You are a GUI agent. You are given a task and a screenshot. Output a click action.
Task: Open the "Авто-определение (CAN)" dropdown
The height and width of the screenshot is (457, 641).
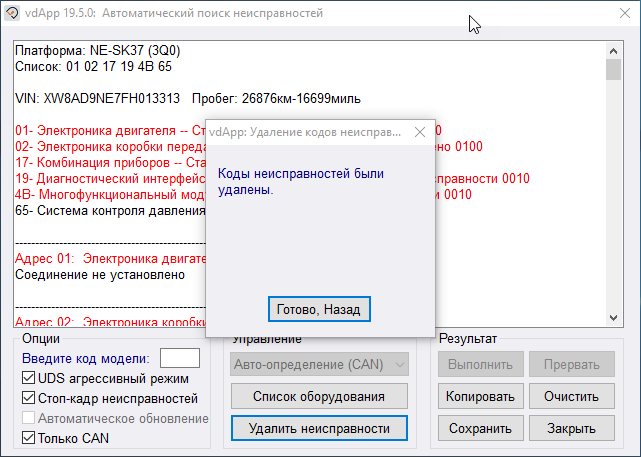tap(319, 366)
